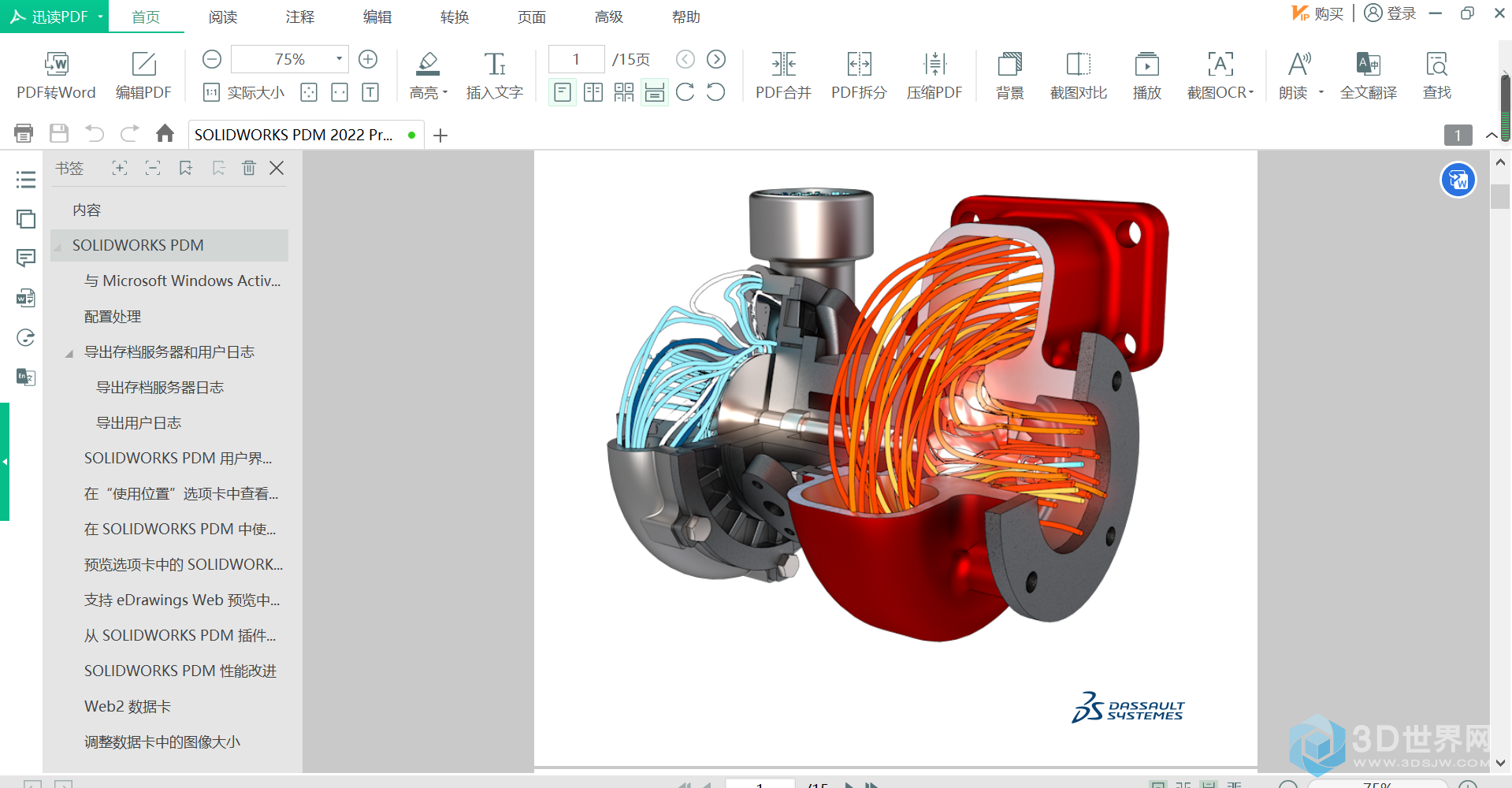1512x788 pixels.
Task: Open the 压缩PDF compress tool
Action: 934,76
